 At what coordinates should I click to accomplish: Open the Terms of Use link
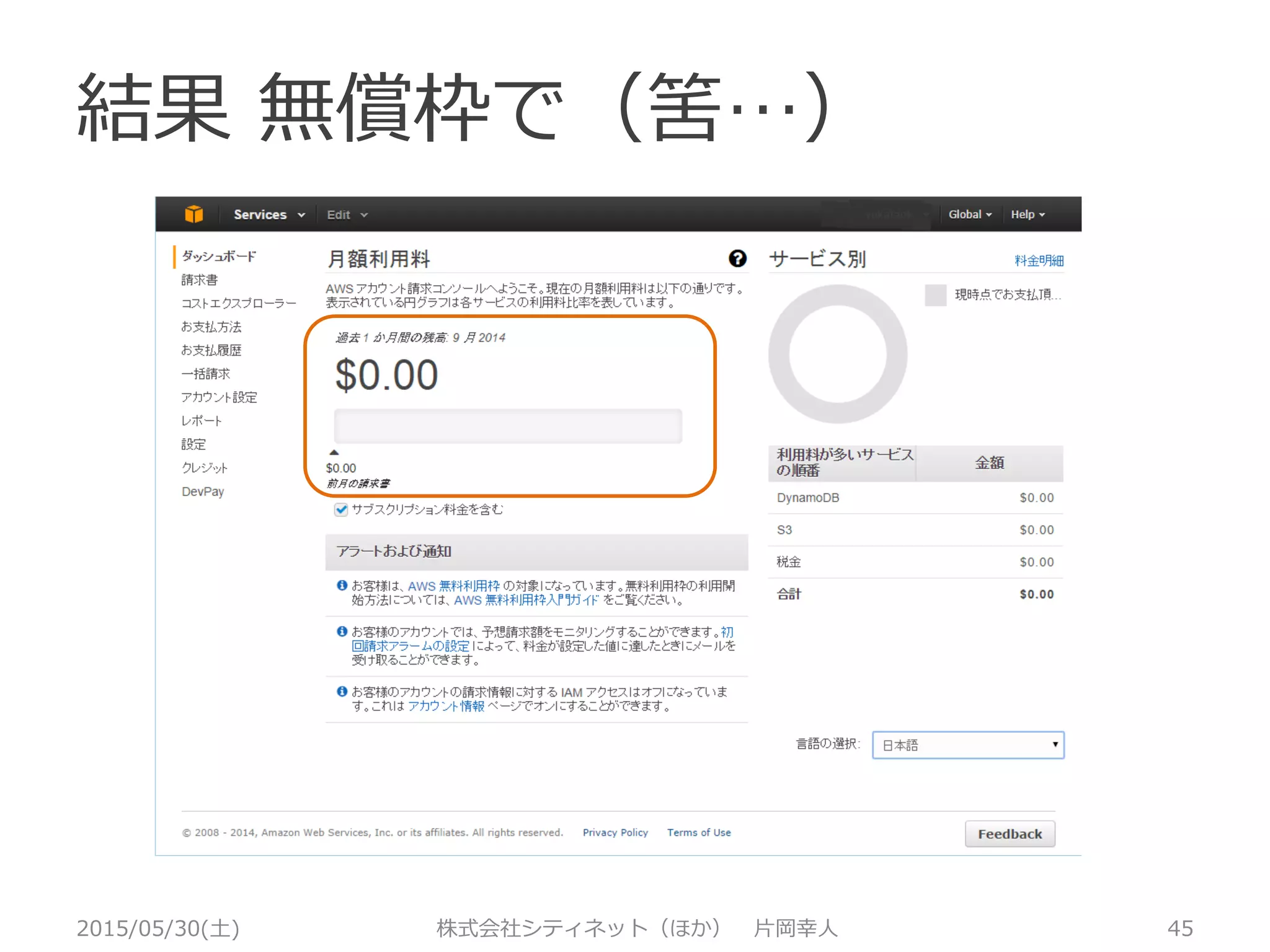point(699,832)
